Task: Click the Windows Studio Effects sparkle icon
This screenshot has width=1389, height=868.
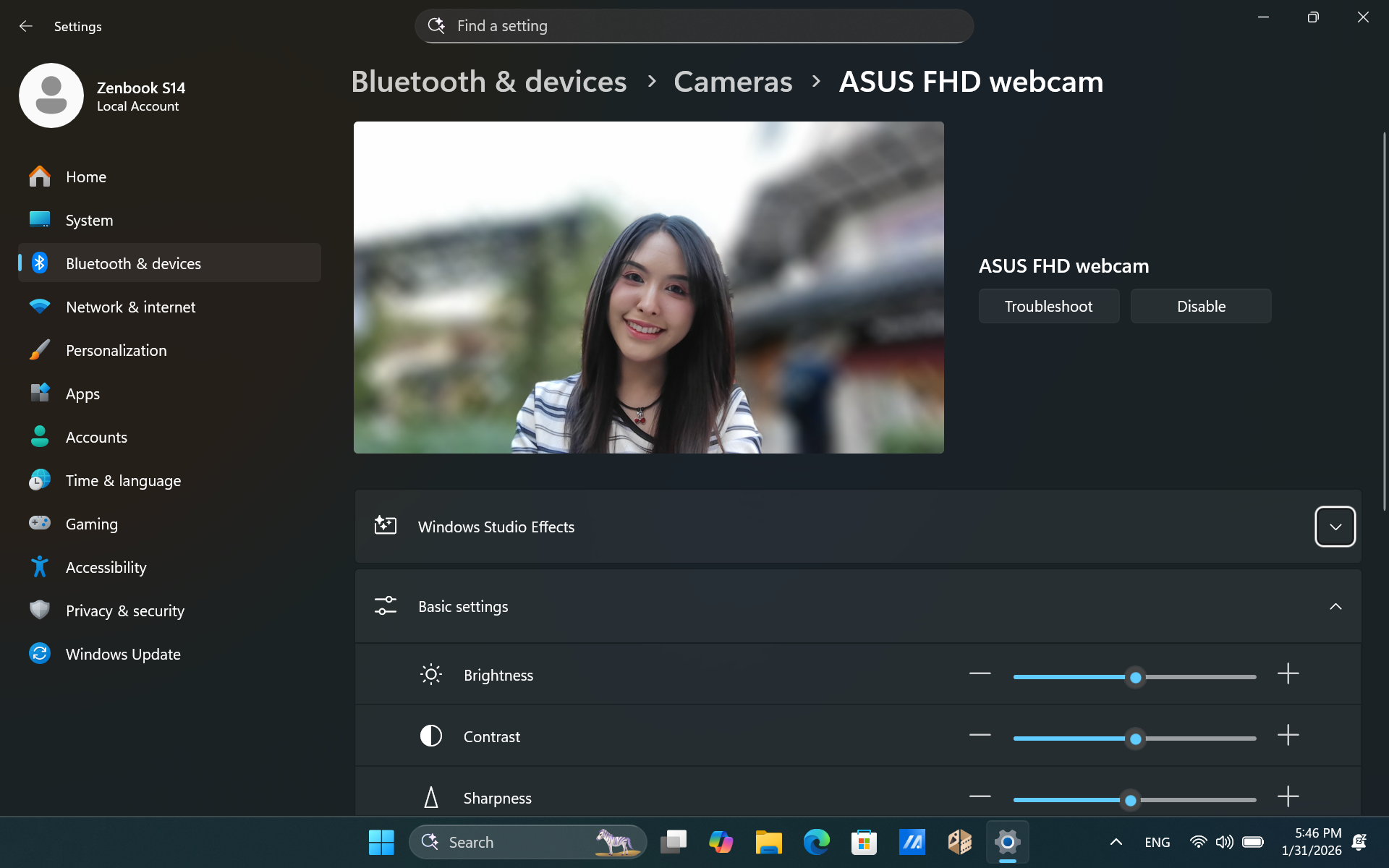Action: click(385, 526)
